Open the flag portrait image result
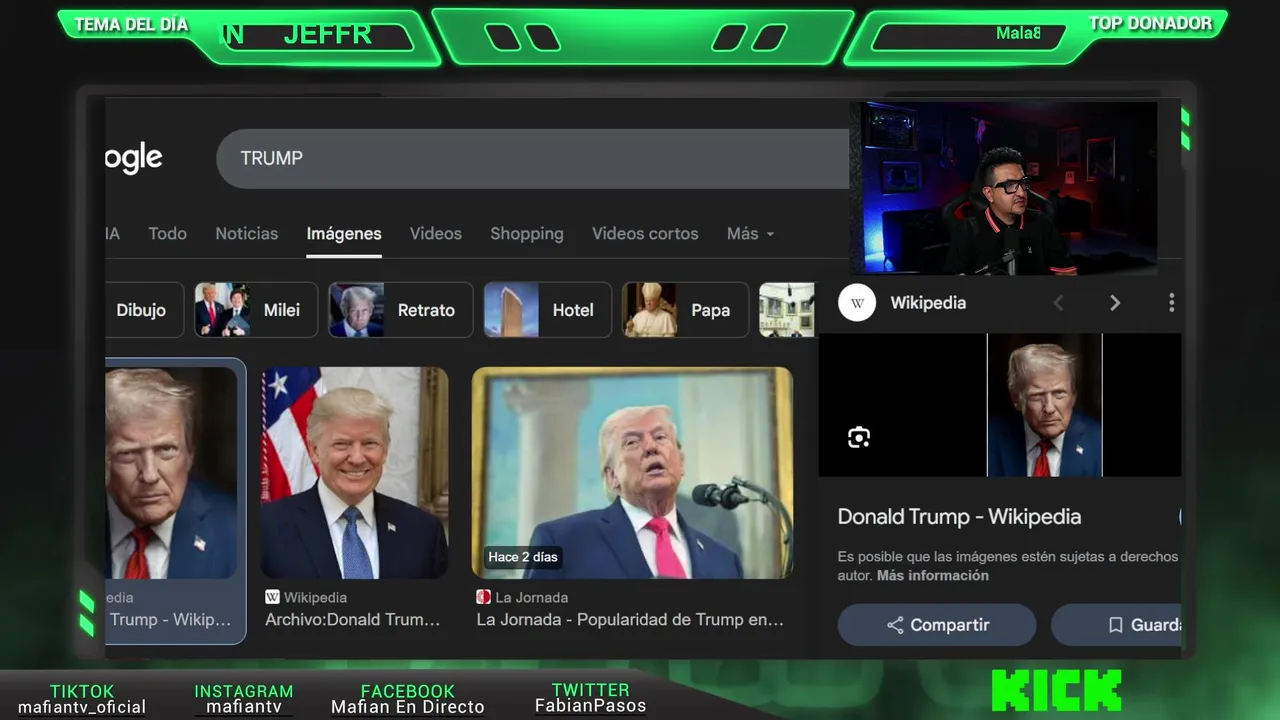This screenshot has height=720, width=1280. pyautogui.click(x=355, y=473)
